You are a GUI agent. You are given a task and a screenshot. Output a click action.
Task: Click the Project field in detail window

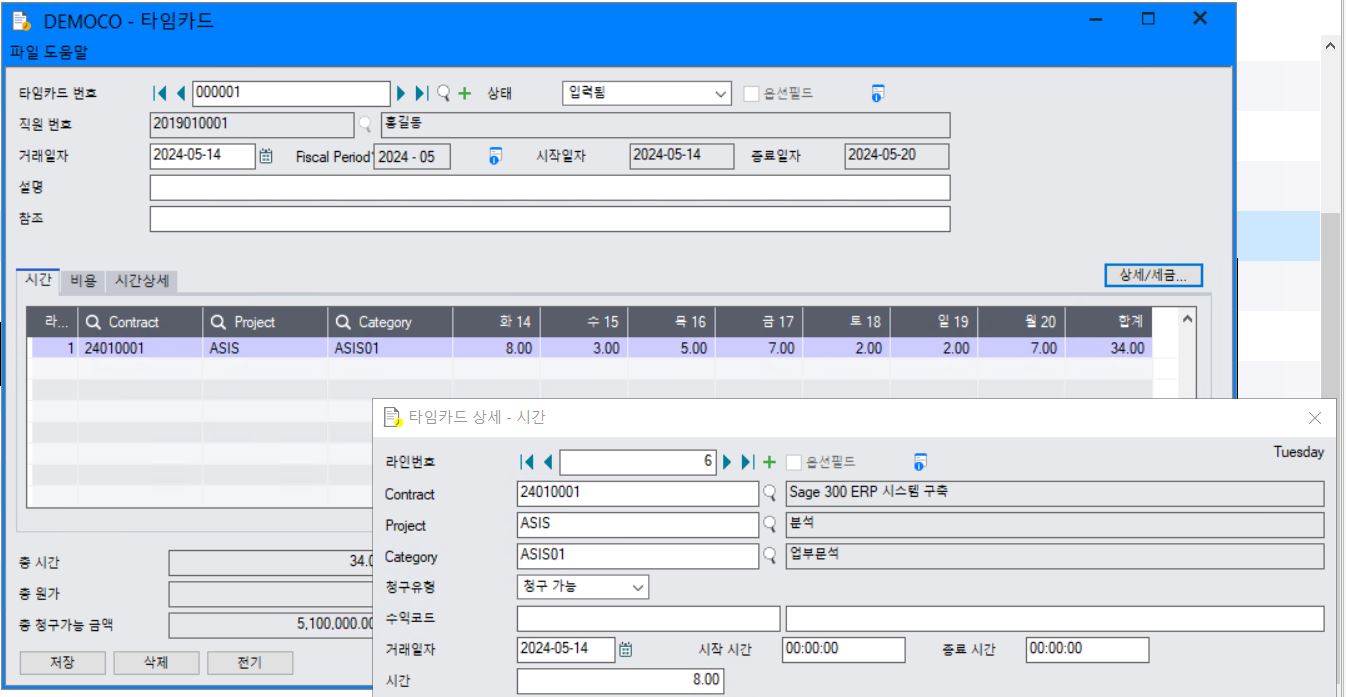coord(638,525)
